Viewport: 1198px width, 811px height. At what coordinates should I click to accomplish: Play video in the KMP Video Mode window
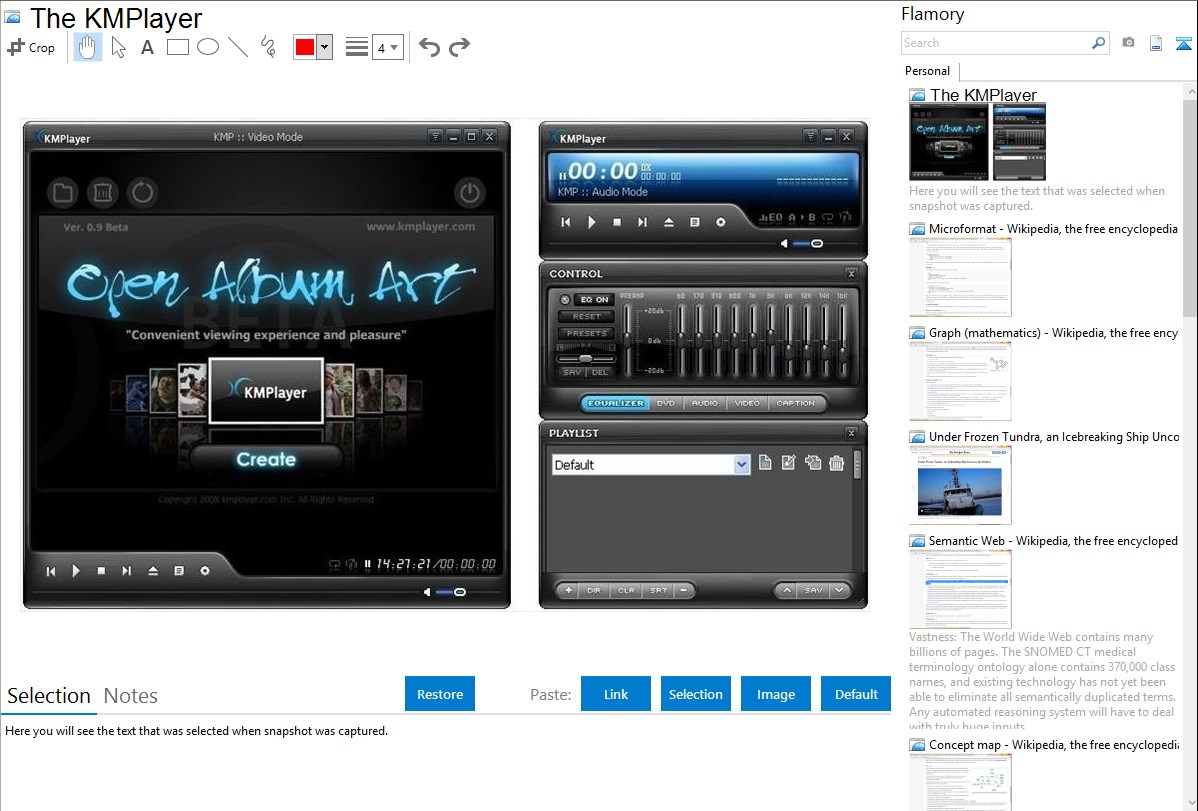76,571
